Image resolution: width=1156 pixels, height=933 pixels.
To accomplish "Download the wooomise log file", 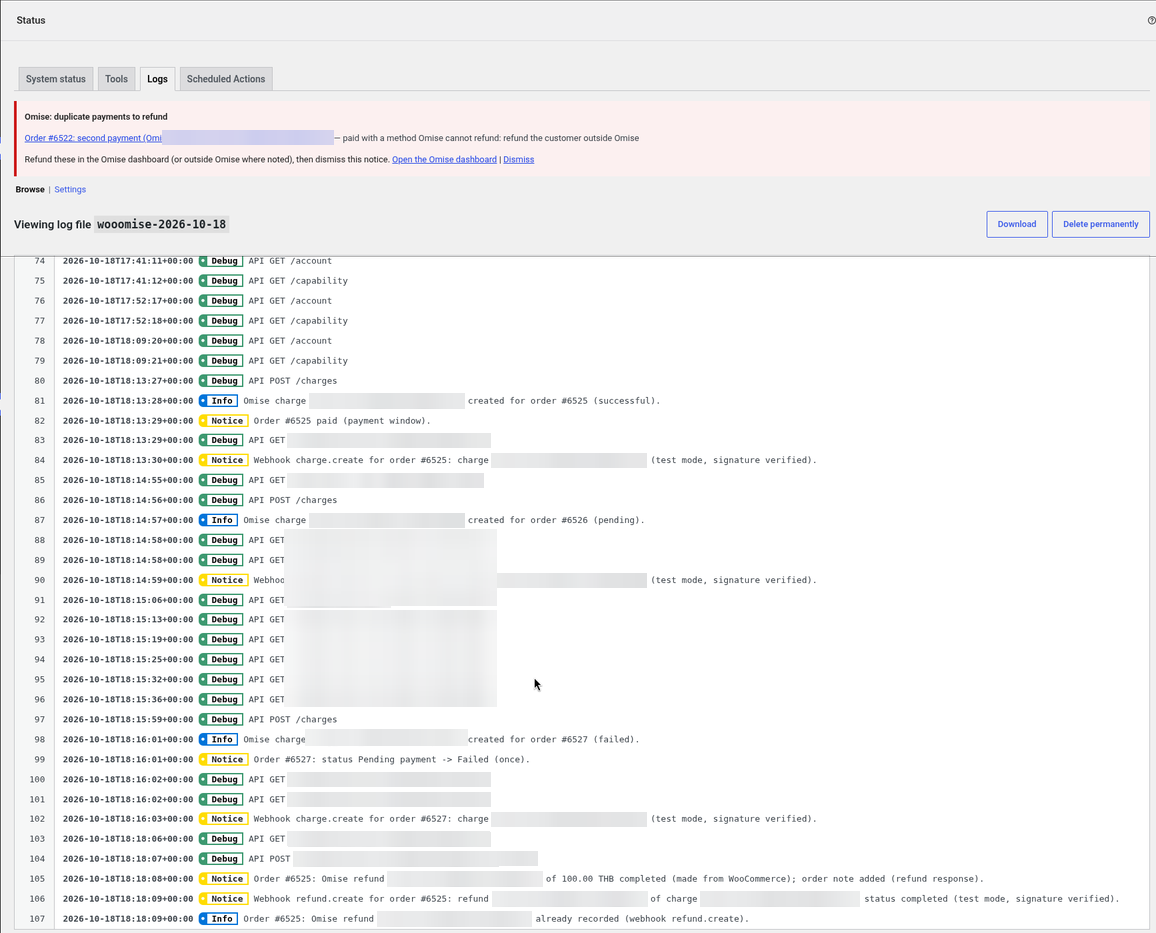I will coord(1017,224).
